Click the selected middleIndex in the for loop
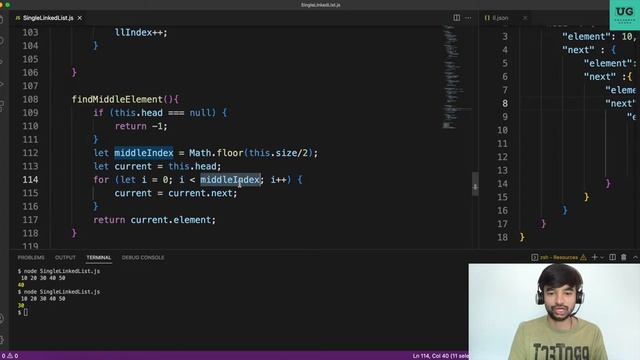Viewport: 640px width, 360px height. (230, 180)
